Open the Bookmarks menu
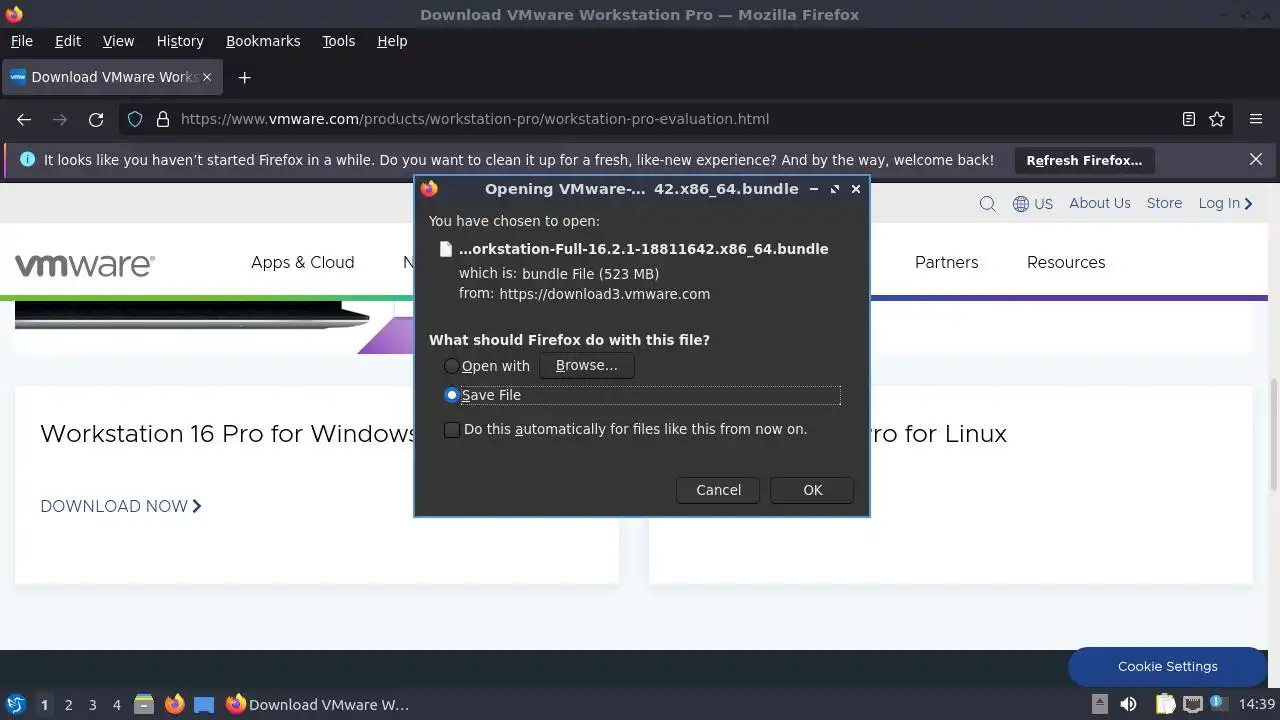The width and height of the screenshot is (1280, 720). pyautogui.click(x=263, y=41)
